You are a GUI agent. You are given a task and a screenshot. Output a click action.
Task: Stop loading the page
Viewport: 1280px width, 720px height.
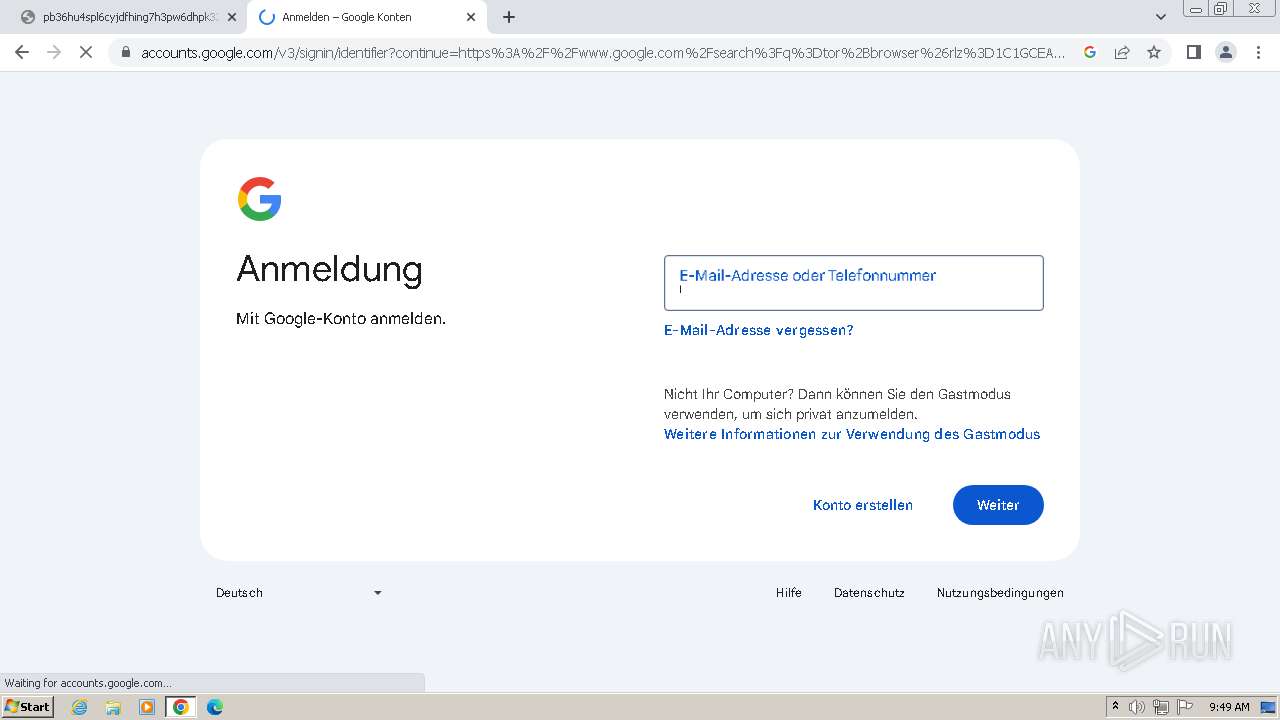[x=86, y=52]
